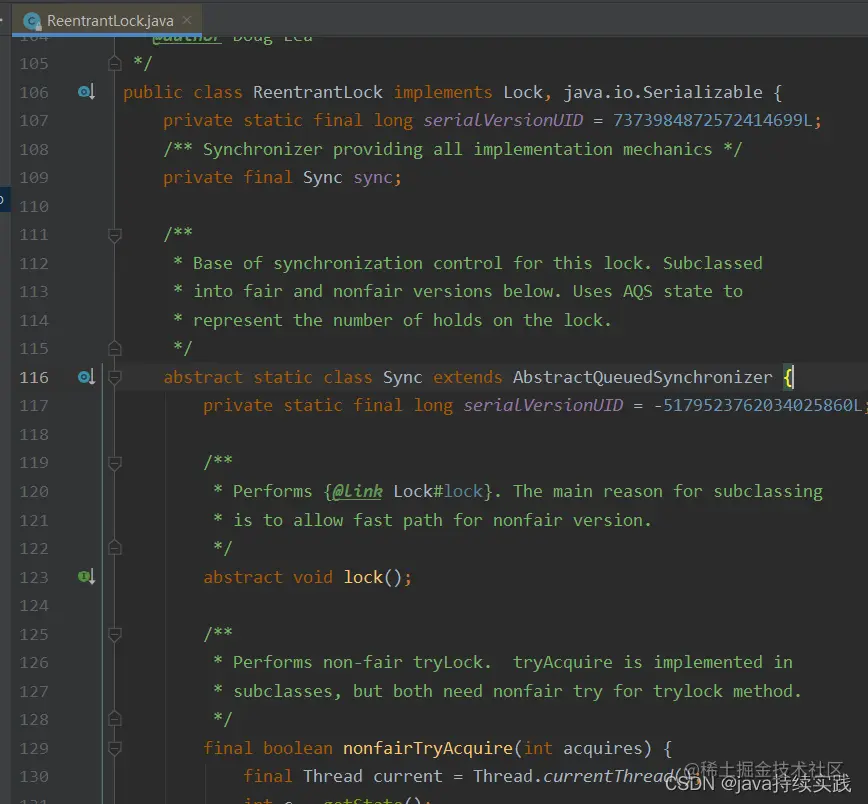Viewport: 868px width, 804px height.
Task: Click the trylock word on line 127
Action: 688,691
